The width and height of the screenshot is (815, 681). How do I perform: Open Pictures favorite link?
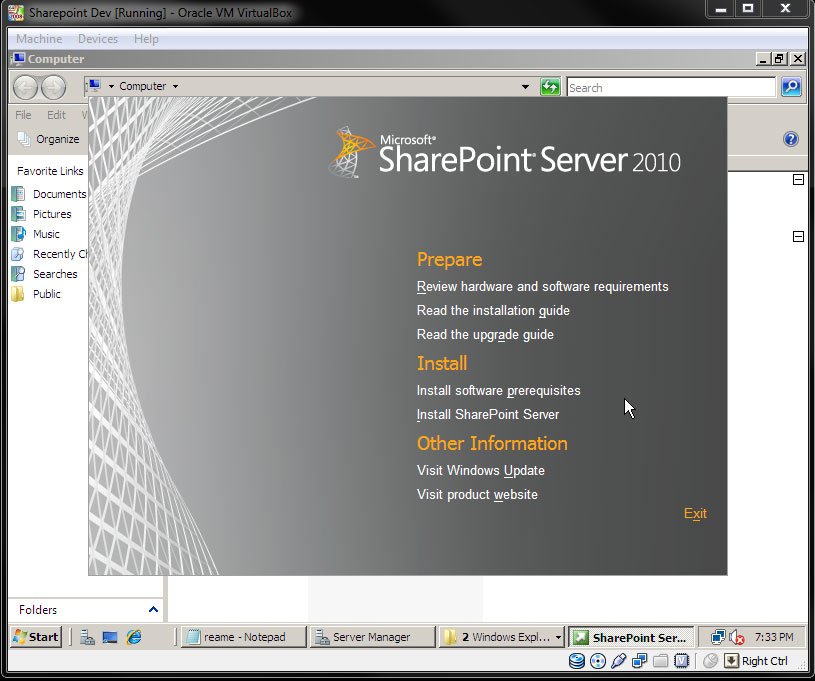42,214
